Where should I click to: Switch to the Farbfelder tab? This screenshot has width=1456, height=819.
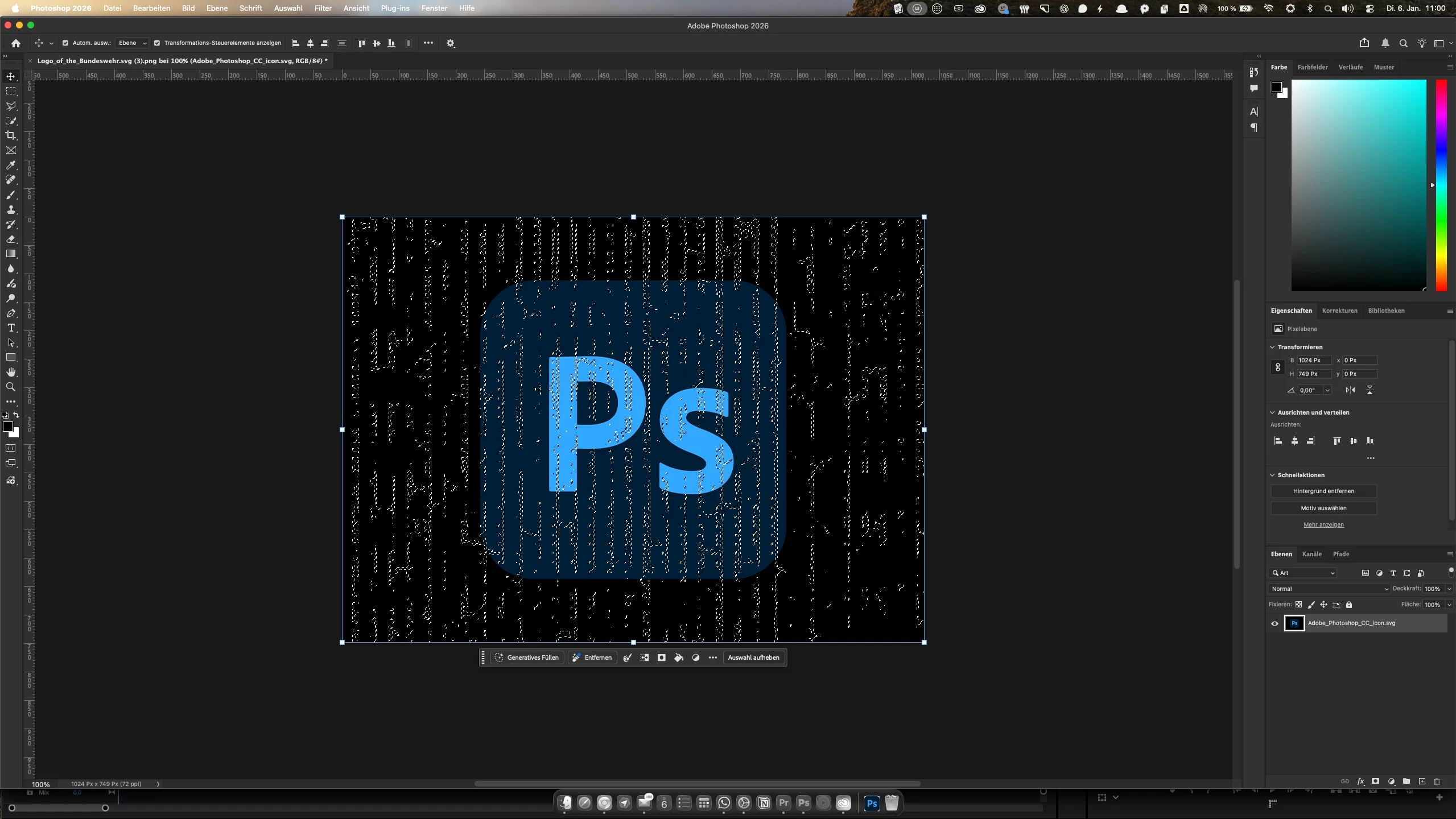pos(1313,67)
